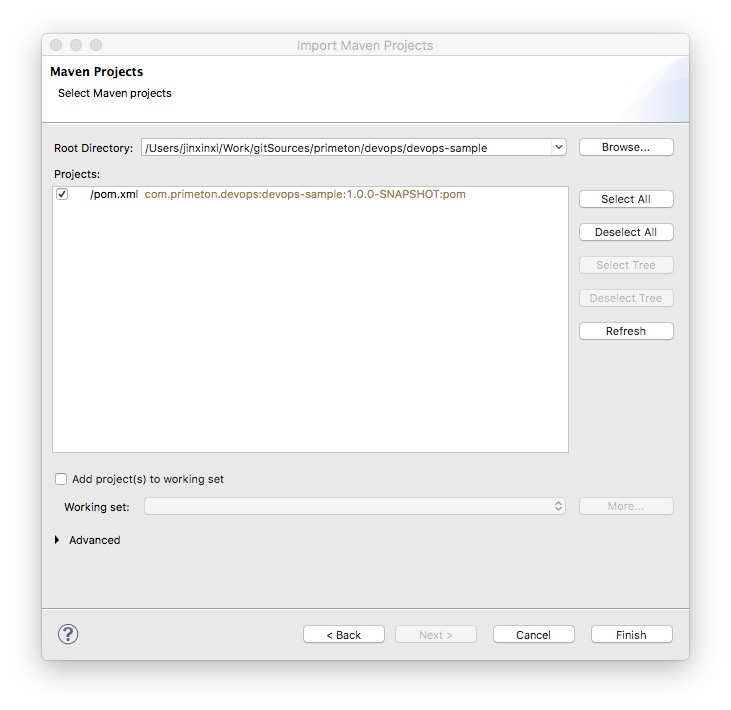Refresh the projects list

click(x=626, y=331)
